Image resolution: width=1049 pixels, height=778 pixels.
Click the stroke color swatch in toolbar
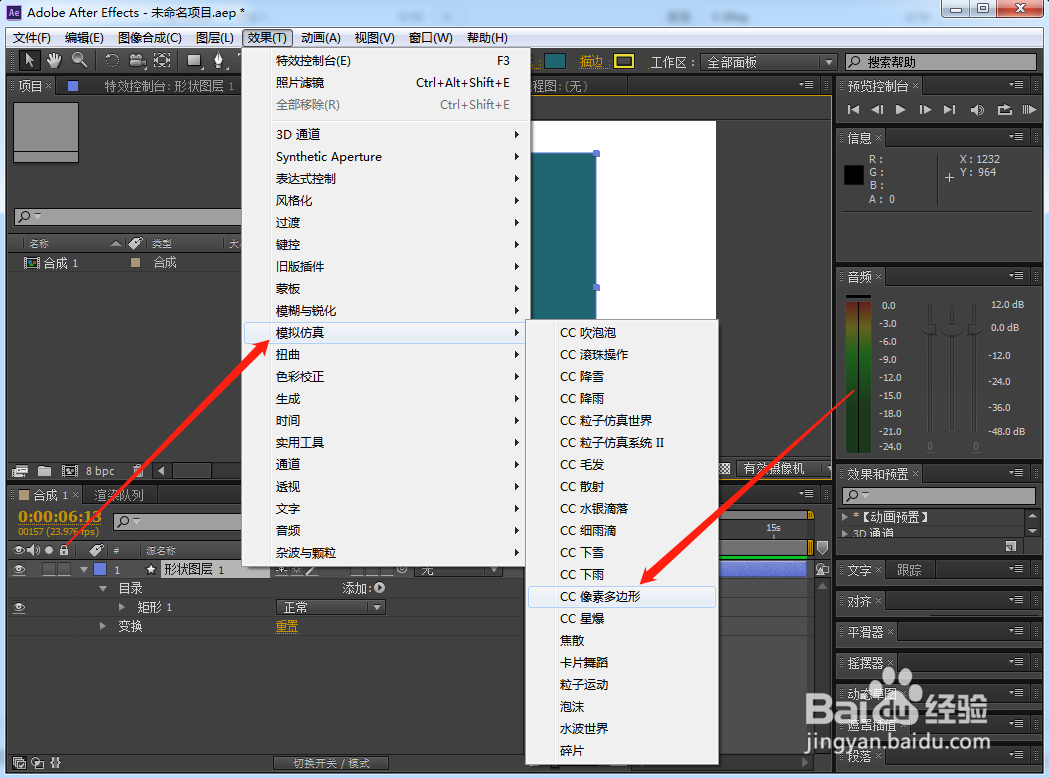[x=624, y=62]
